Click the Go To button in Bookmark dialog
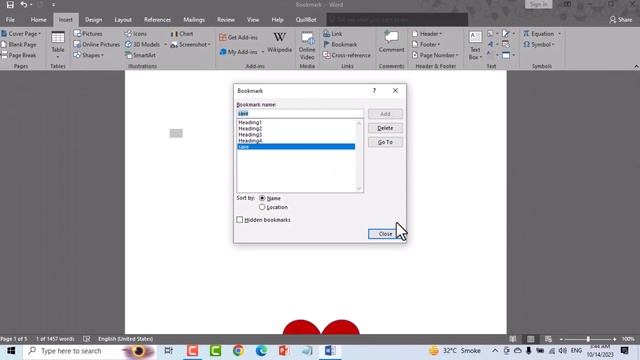The width and height of the screenshot is (640, 360). coord(385,142)
